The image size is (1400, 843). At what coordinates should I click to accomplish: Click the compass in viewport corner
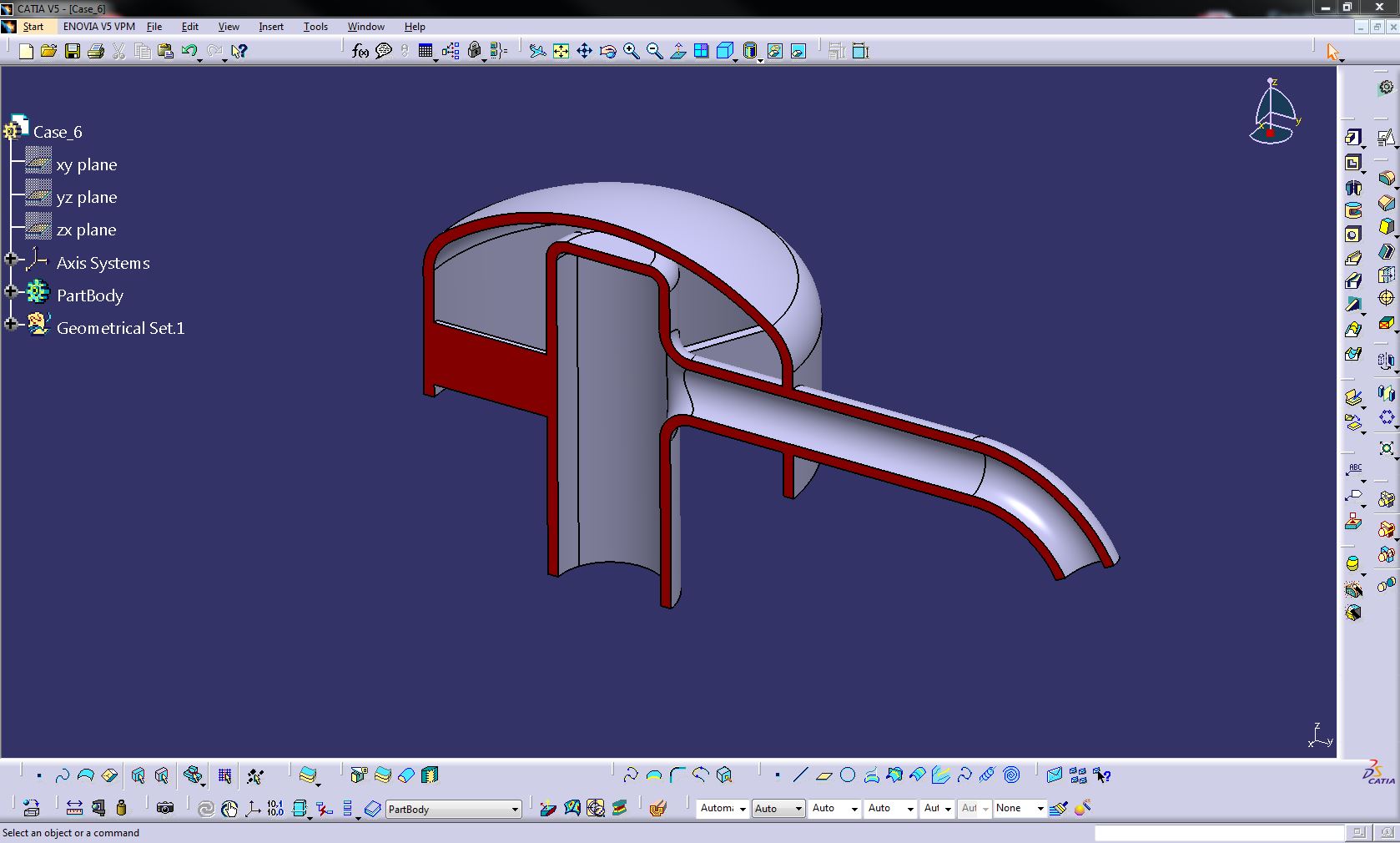pos(1274,112)
